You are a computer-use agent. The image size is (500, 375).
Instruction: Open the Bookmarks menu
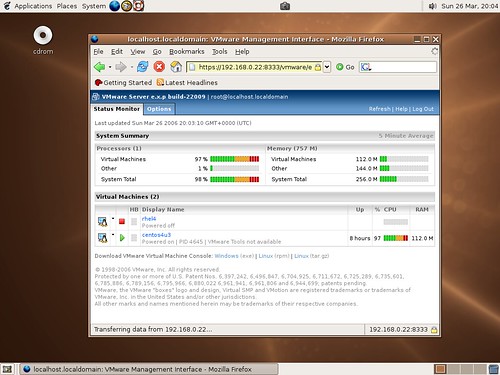[187, 52]
